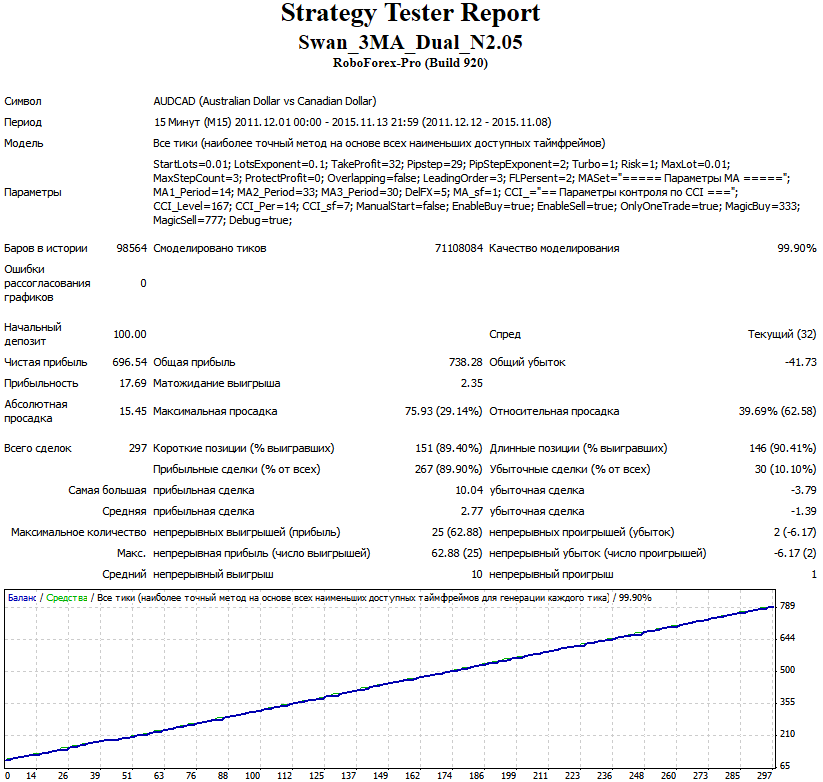
Task: Click the MagicSell=777; Debug=true line
Action: (x=223, y=220)
